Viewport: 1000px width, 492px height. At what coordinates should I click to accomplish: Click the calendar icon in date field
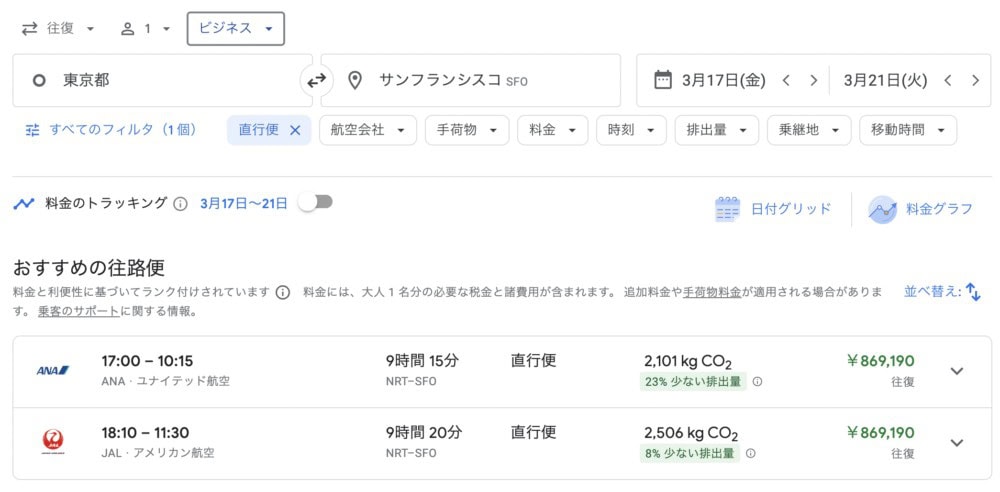[x=663, y=80]
